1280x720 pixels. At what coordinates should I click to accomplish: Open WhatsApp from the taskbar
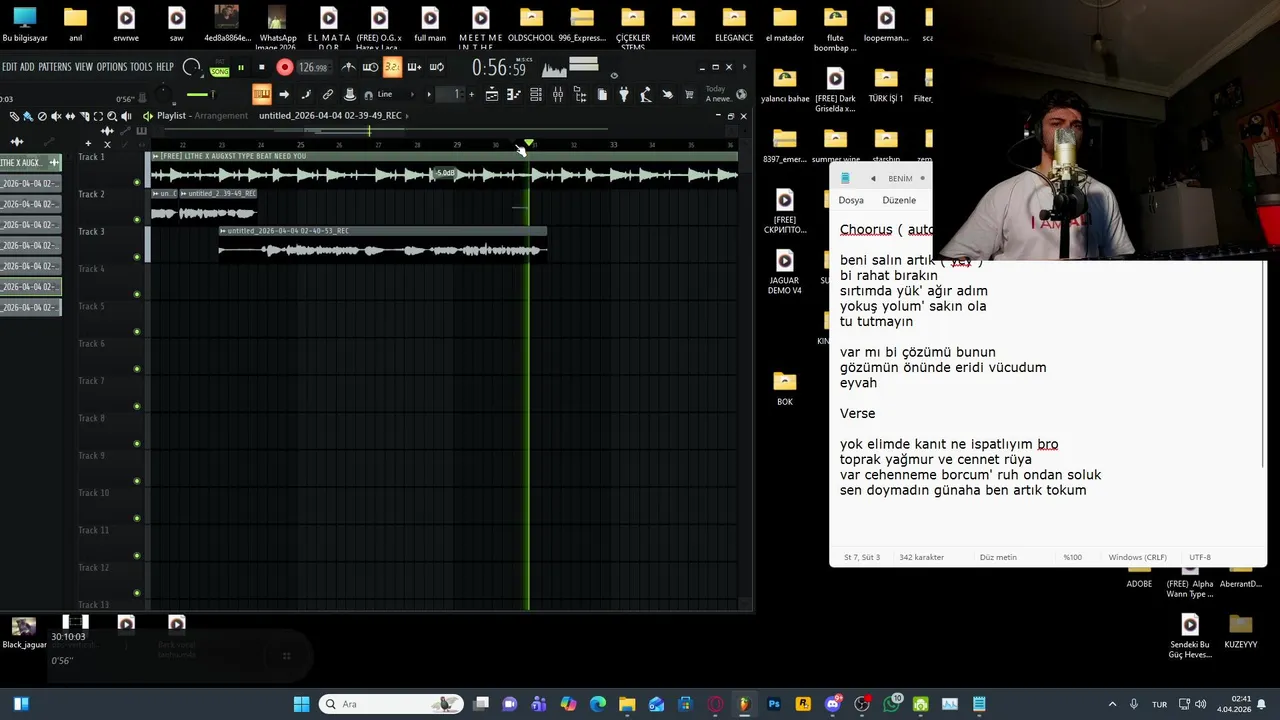coord(891,704)
